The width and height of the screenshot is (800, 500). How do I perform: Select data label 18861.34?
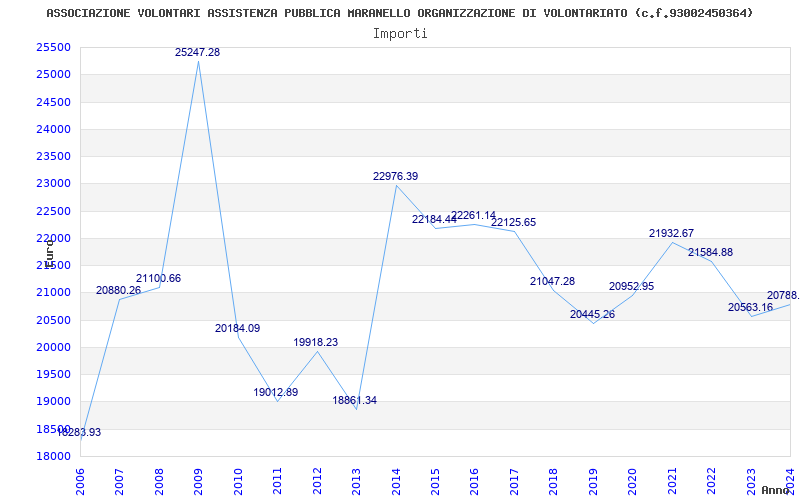(x=355, y=401)
